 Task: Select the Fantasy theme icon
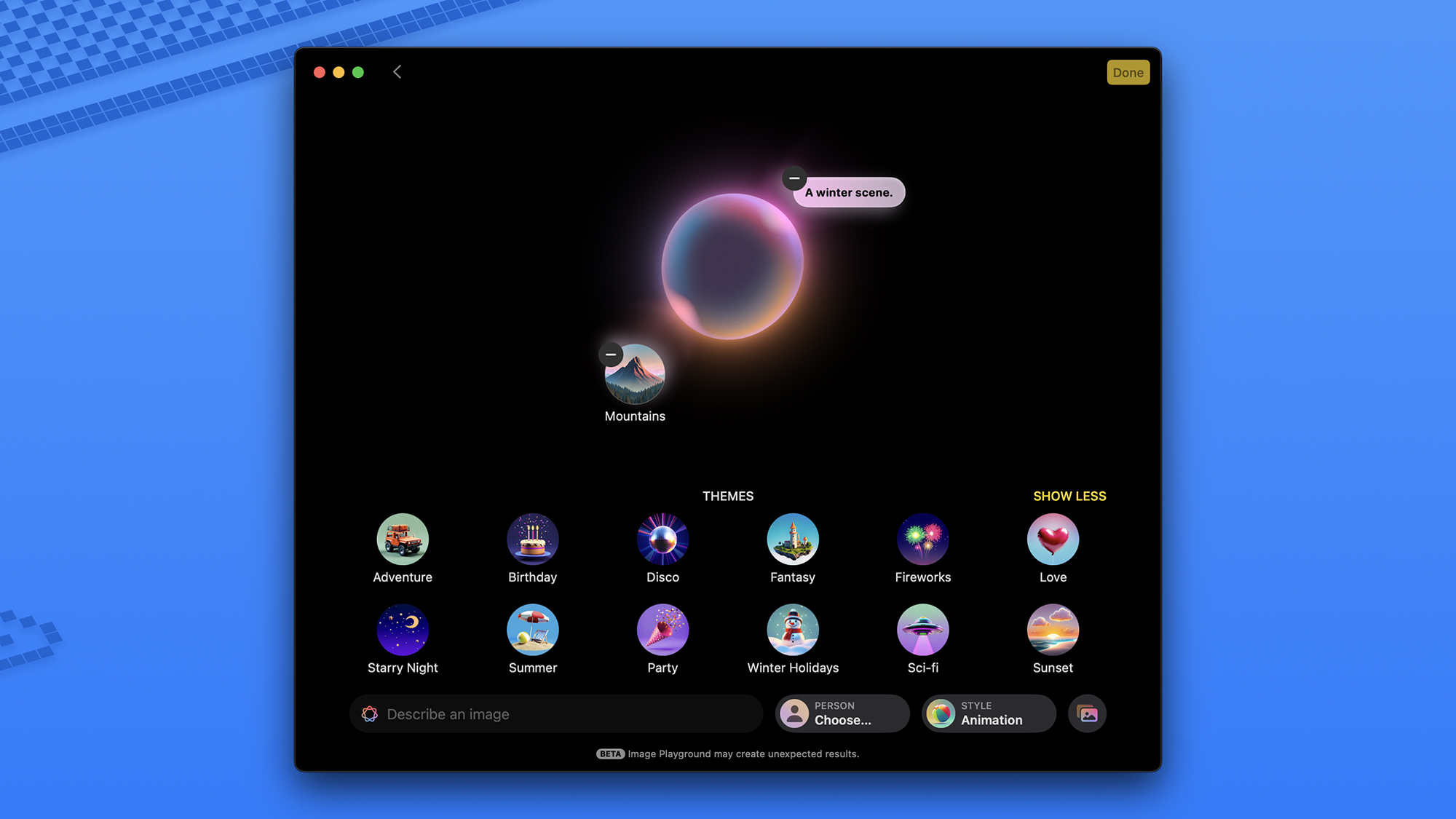(792, 539)
